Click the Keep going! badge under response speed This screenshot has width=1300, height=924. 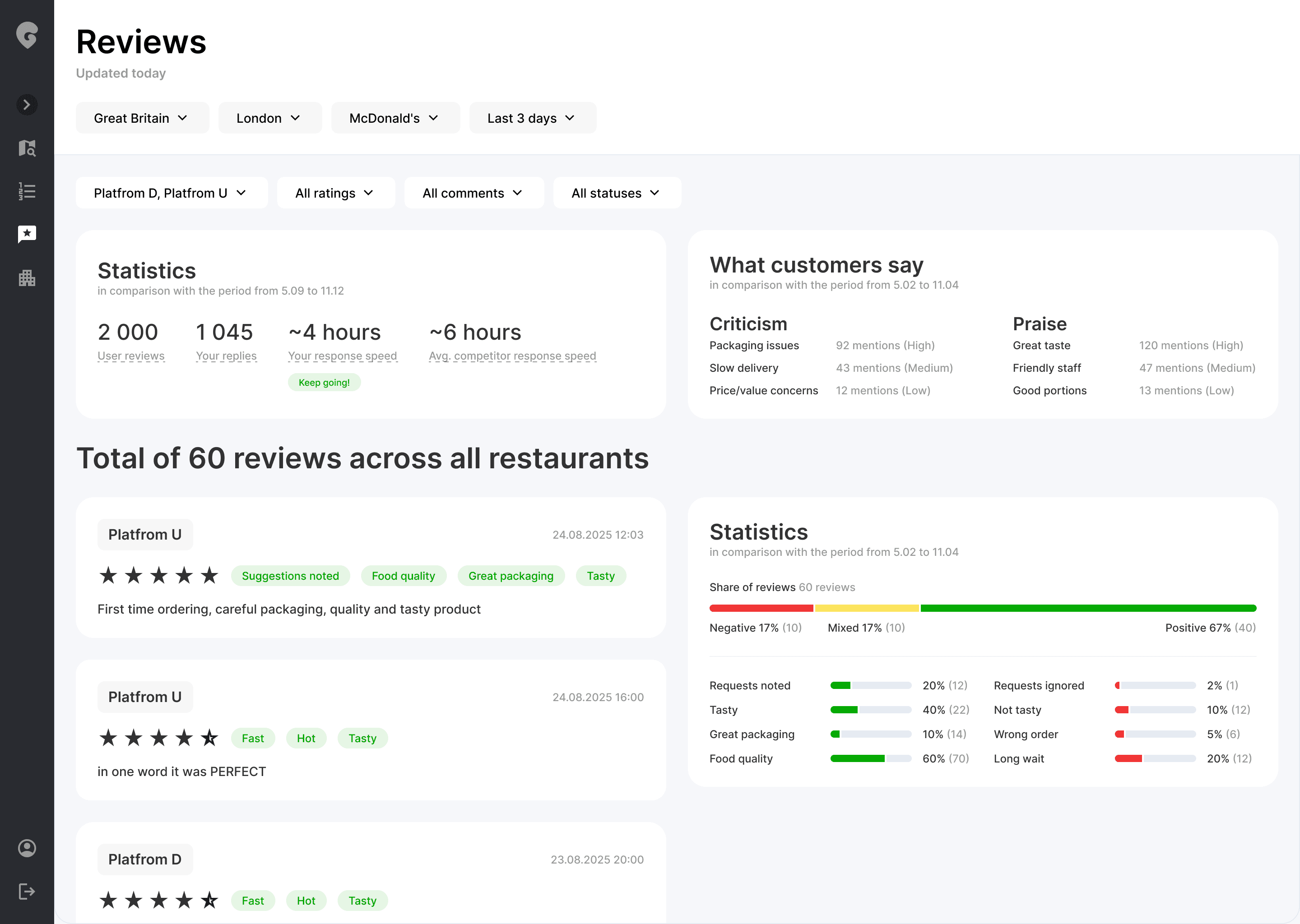point(324,382)
